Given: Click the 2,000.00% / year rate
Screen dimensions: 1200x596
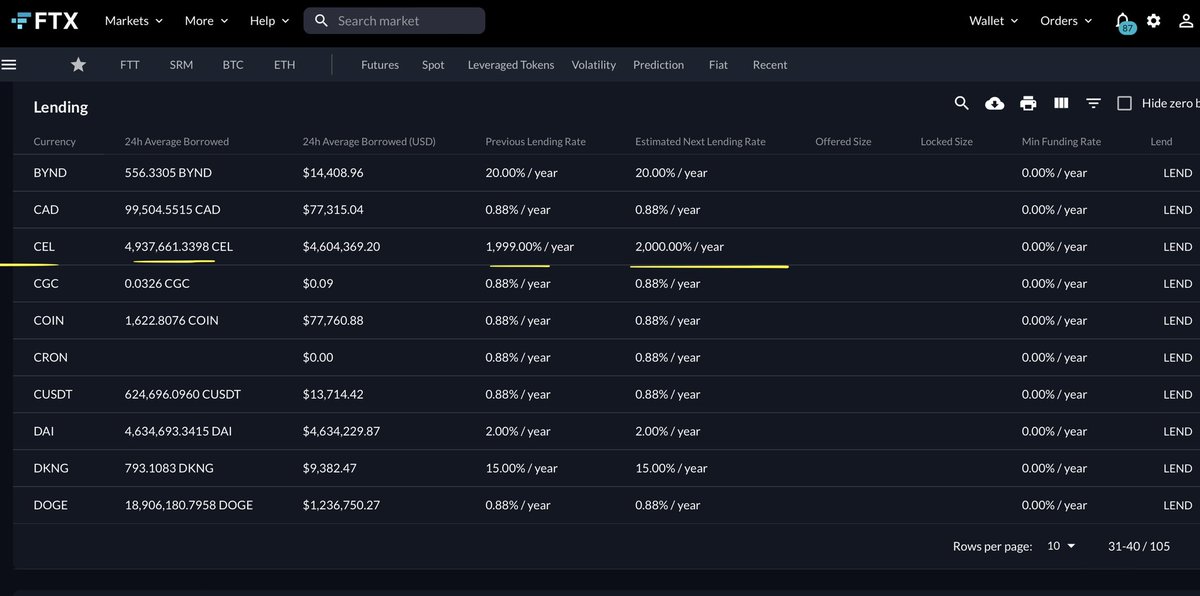Looking at the screenshot, I should pyautogui.click(x=680, y=247).
